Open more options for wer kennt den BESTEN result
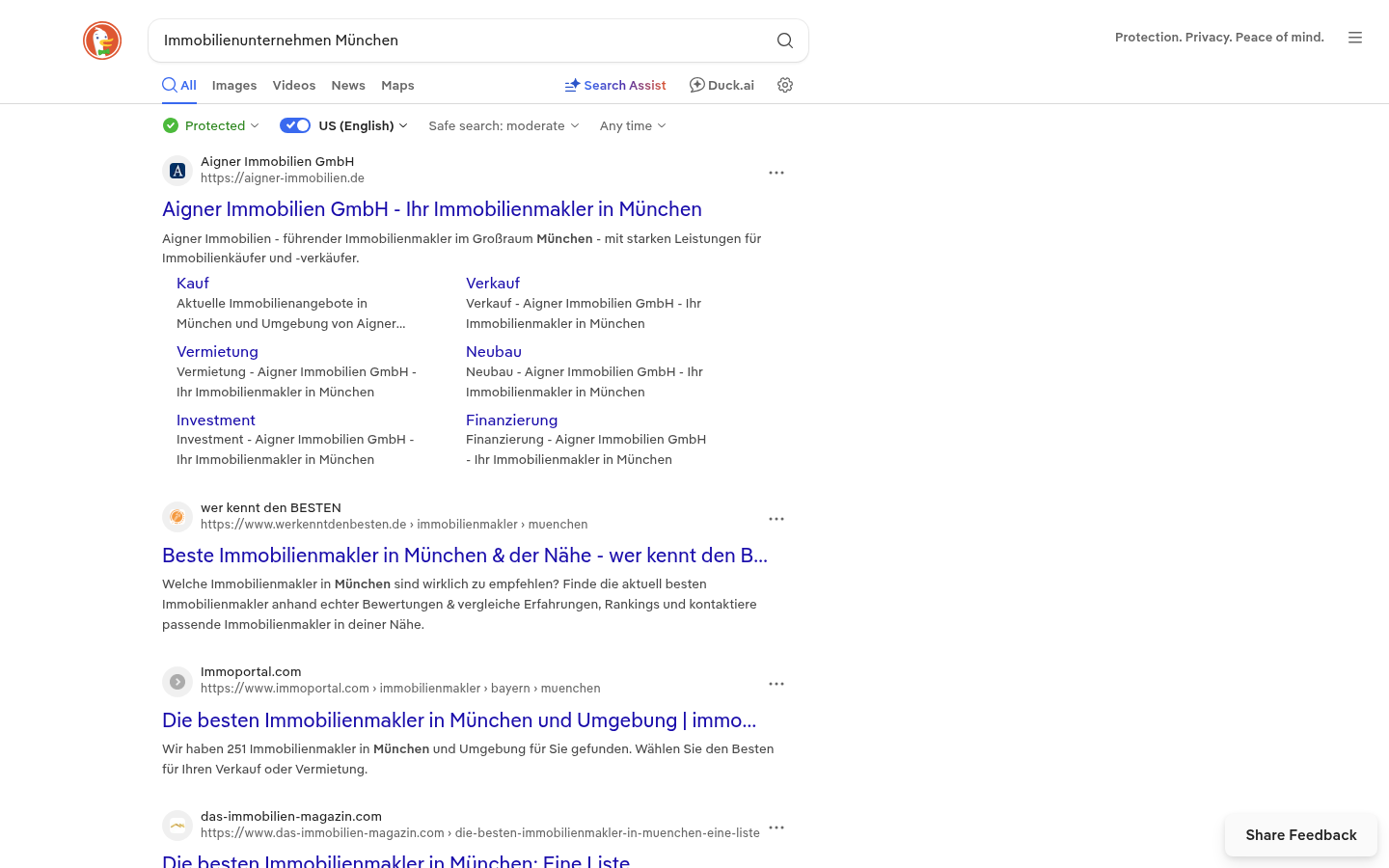The width and height of the screenshot is (1389, 868). pyautogui.click(x=776, y=519)
